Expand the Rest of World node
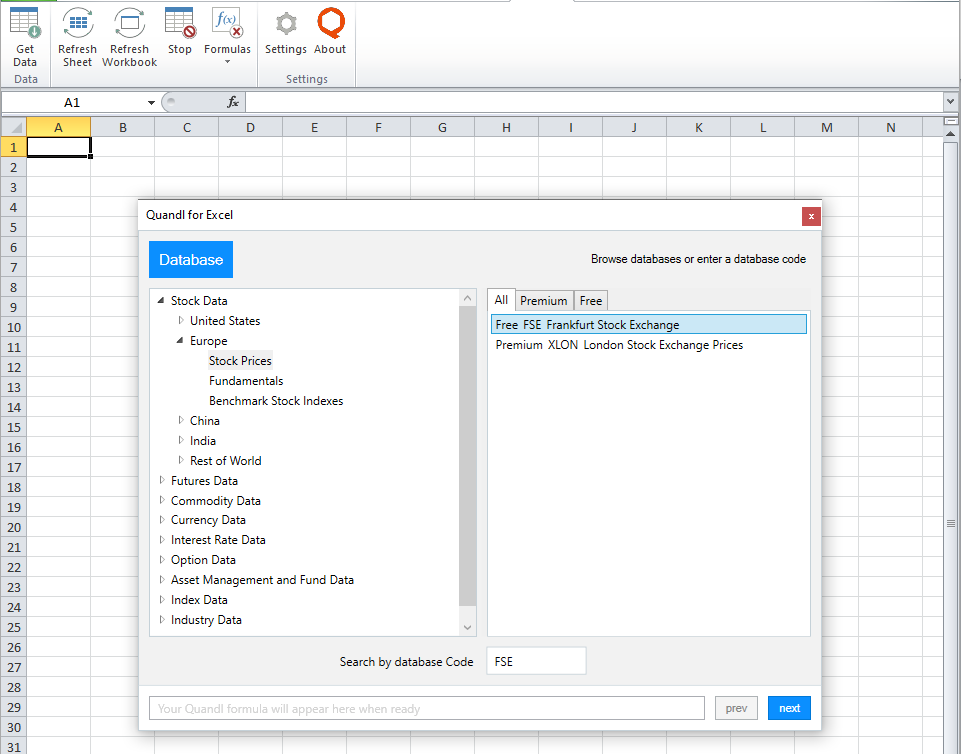The image size is (961, 754). click(181, 460)
